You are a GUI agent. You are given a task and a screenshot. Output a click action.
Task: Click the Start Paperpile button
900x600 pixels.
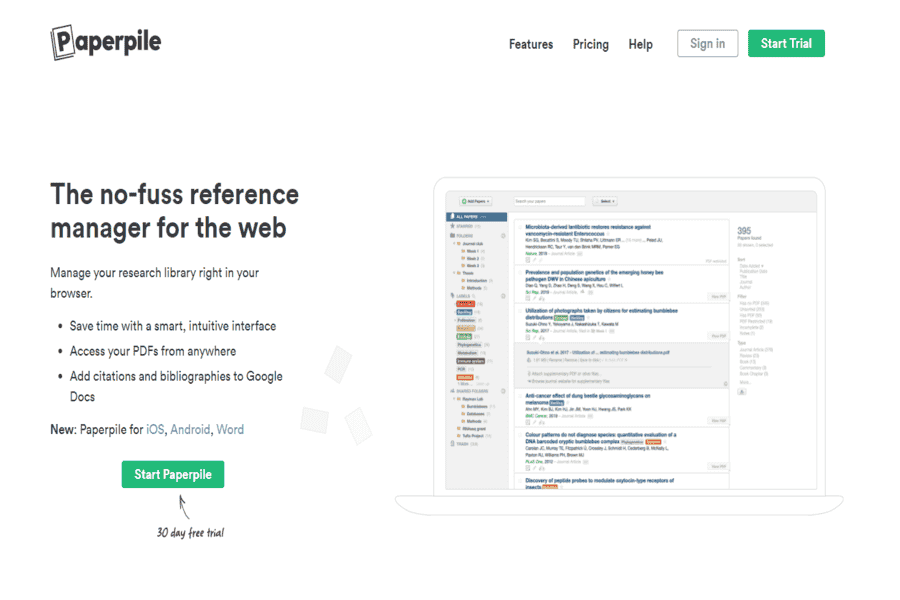pos(173,474)
